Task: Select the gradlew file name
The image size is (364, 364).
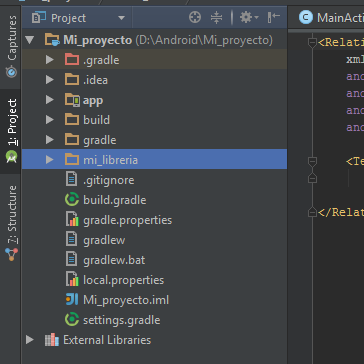Action: point(104,240)
